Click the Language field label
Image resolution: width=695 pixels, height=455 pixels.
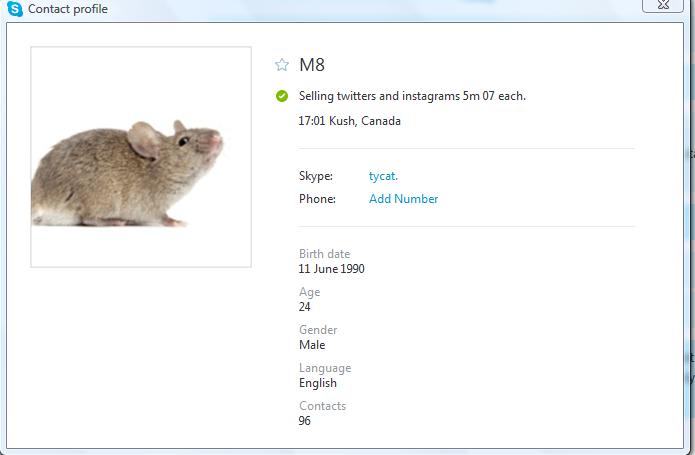pyautogui.click(x=325, y=368)
